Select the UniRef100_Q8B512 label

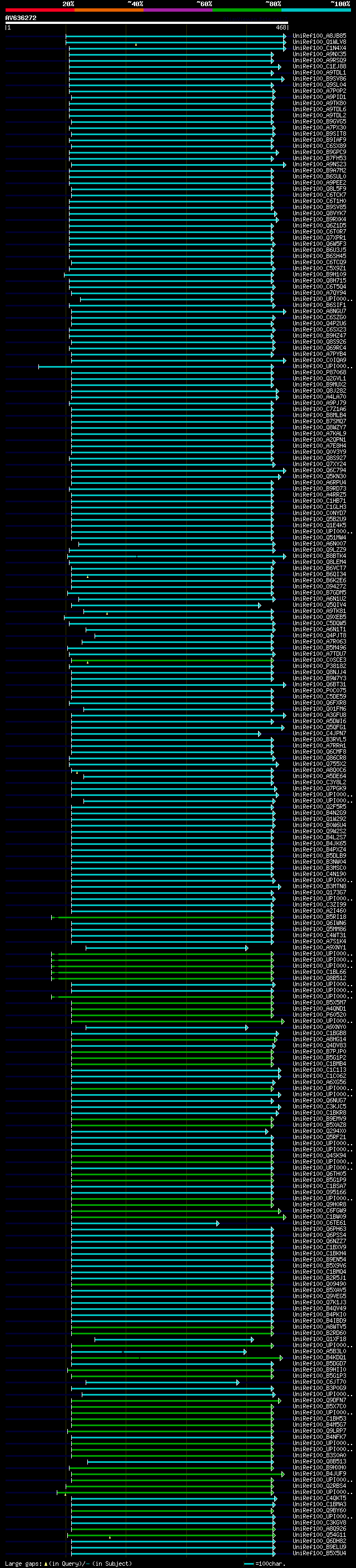tap(319, 978)
